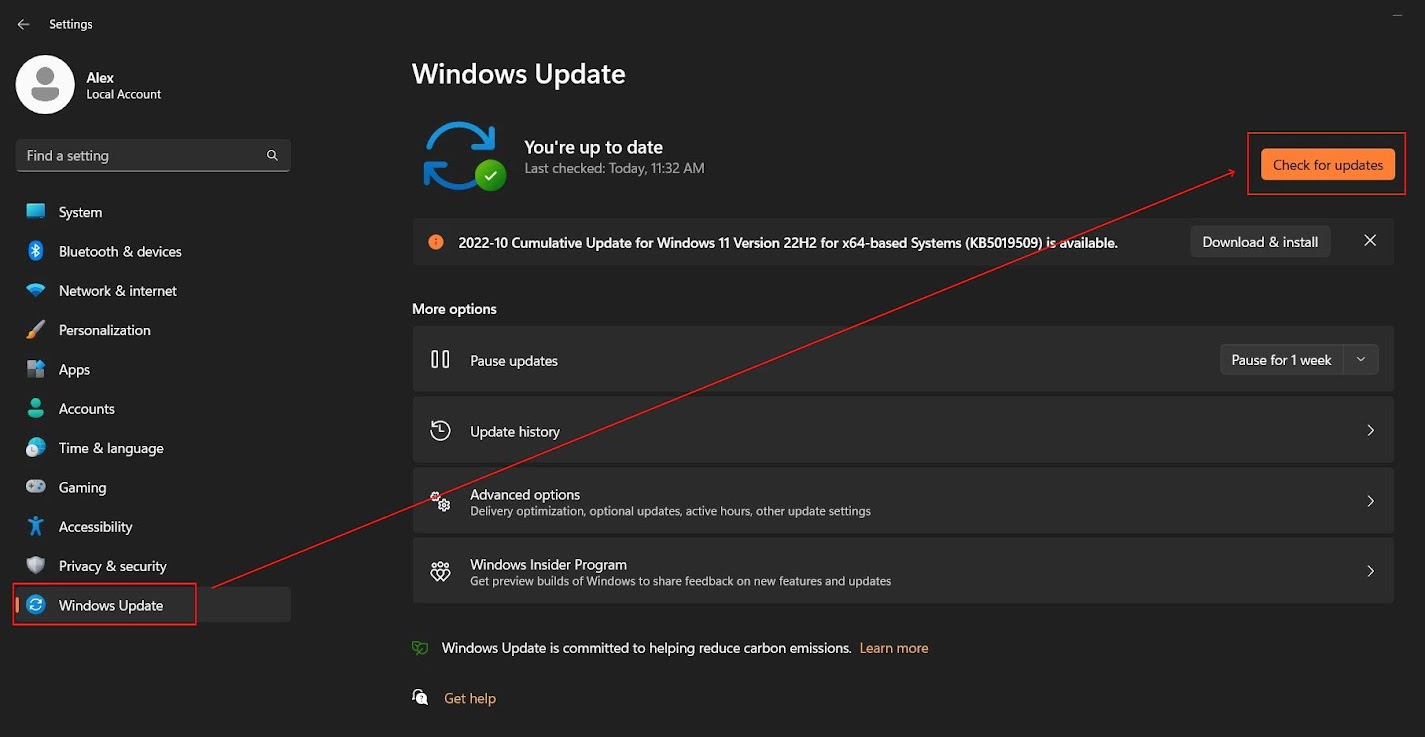Click the Gaming controller icon
1425x737 pixels.
(36, 487)
